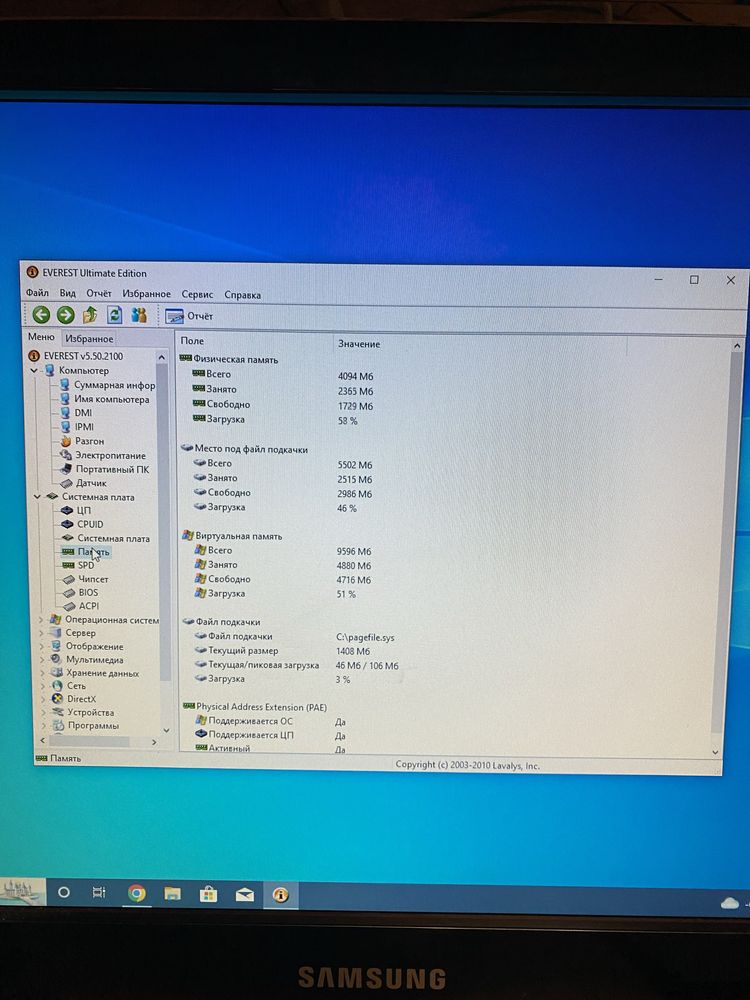Select Имя компьютера tree item
The height and width of the screenshot is (1000, 750).
(x=105, y=399)
